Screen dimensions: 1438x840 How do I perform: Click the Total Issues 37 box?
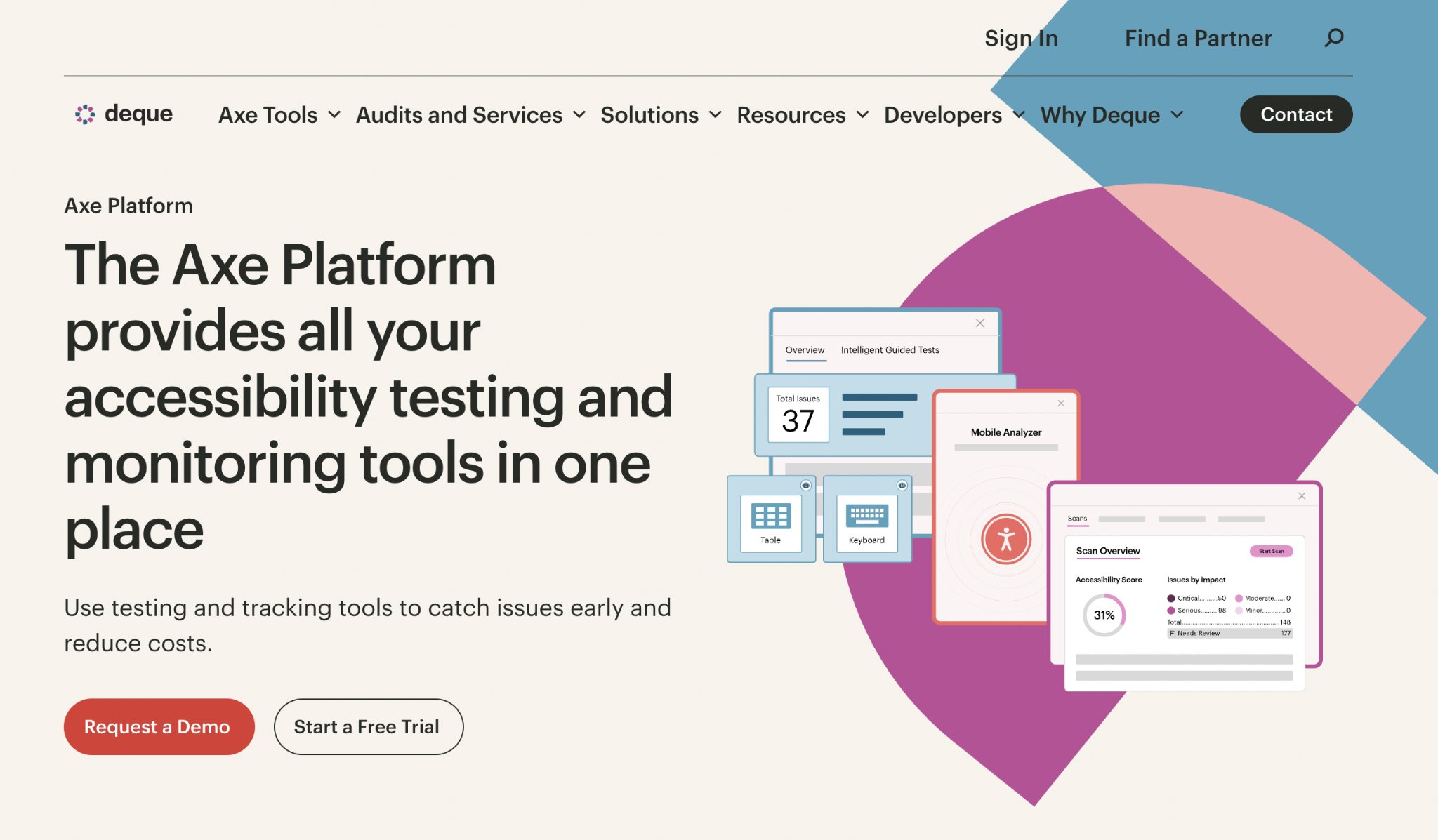798,415
